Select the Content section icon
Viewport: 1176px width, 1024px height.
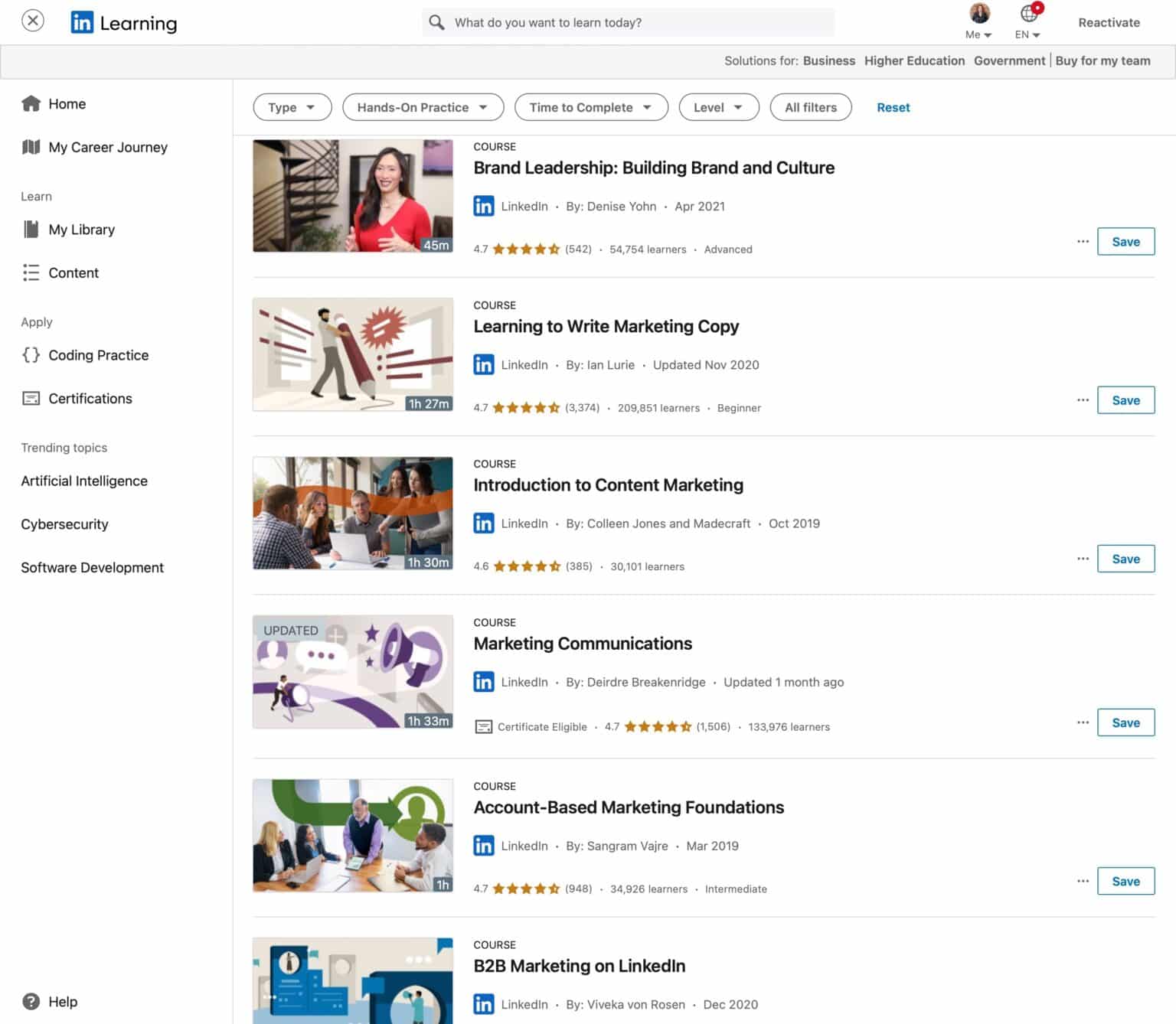(31, 272)
